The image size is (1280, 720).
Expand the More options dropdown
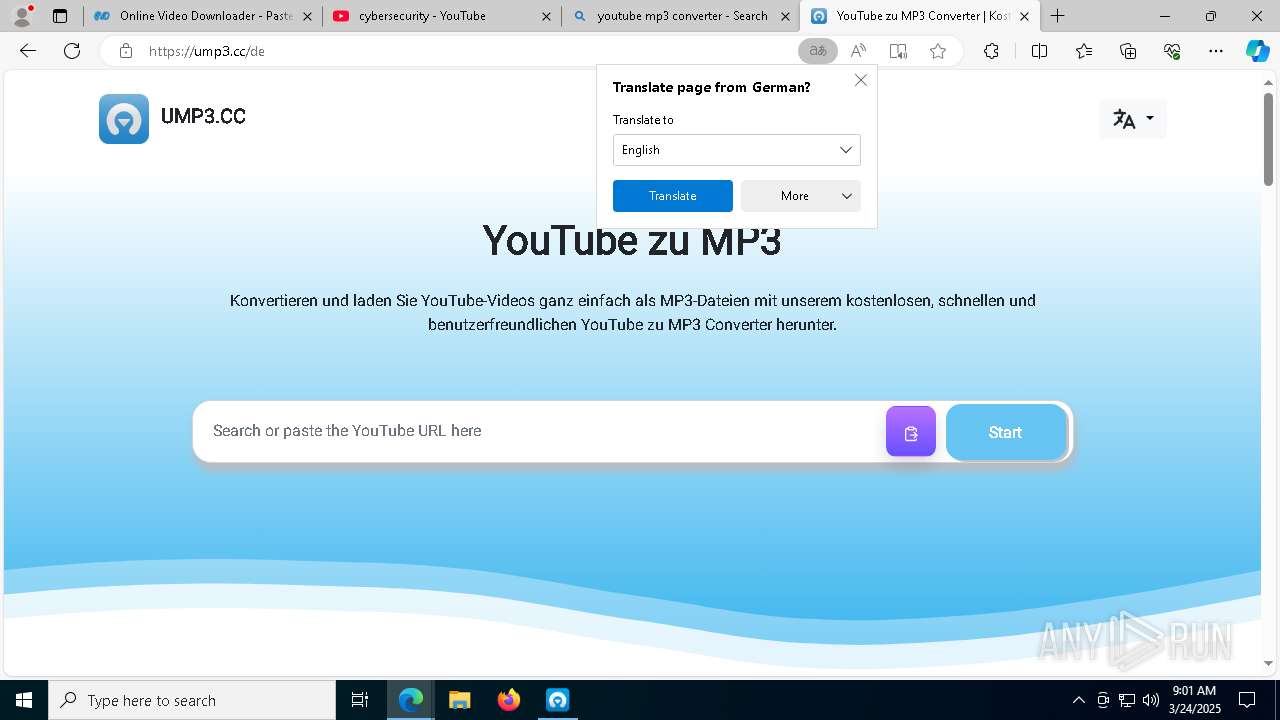pyautogui.click(x=800, y=196)
